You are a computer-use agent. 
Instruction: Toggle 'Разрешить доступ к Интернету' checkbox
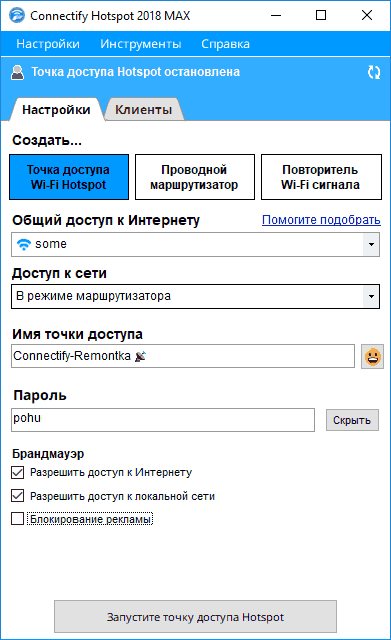pyautogui.click(x=18, y=473)
